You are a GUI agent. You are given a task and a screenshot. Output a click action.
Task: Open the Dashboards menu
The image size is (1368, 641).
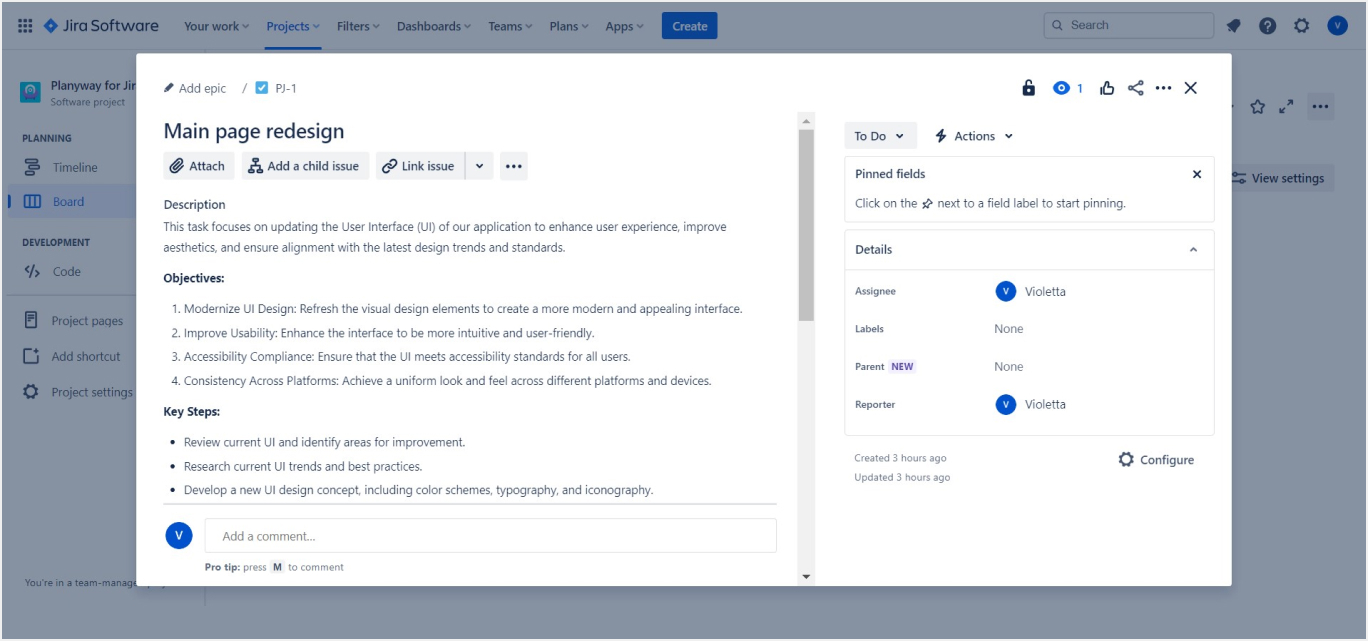pyautogui.click(x=435, y=26)
